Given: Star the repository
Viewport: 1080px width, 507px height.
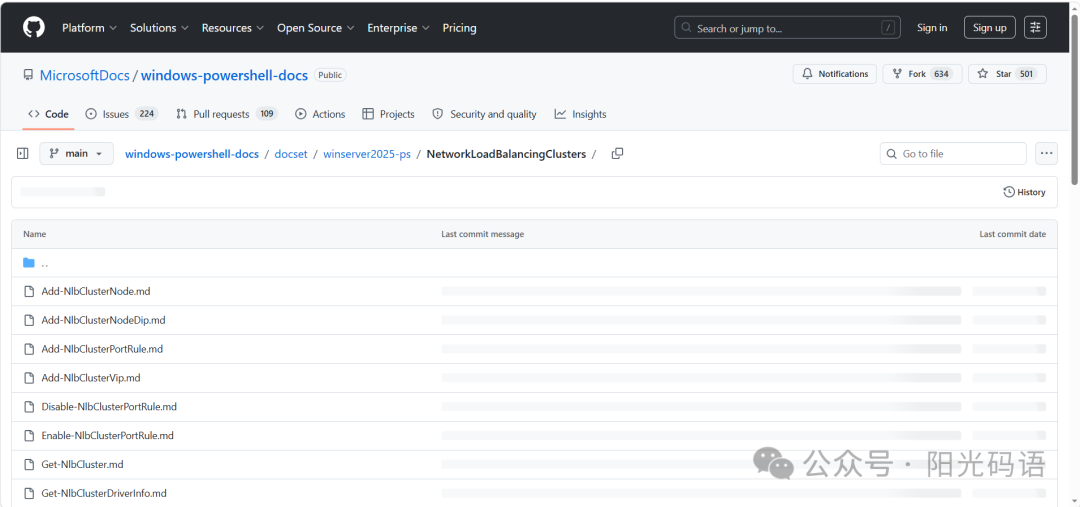Looking at the screenshot, I should coord(1007,74).
